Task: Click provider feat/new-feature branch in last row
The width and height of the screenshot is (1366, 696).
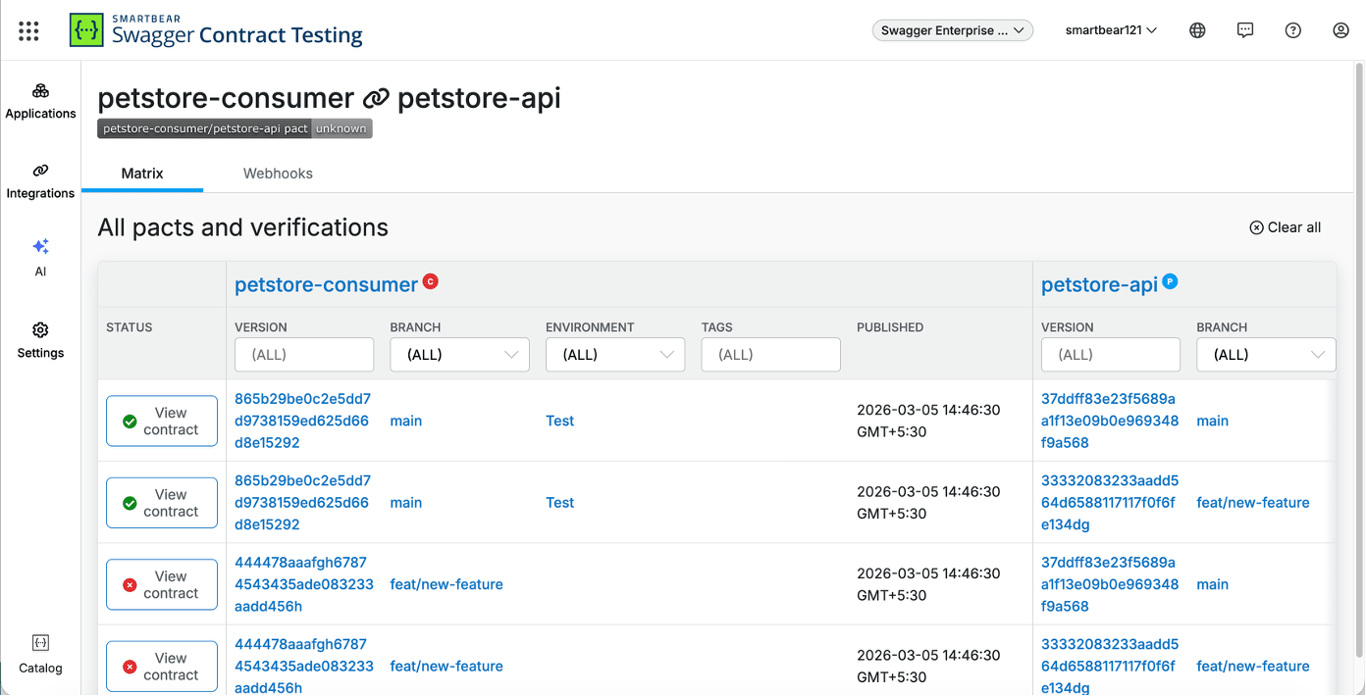Action: (1253, 666)
